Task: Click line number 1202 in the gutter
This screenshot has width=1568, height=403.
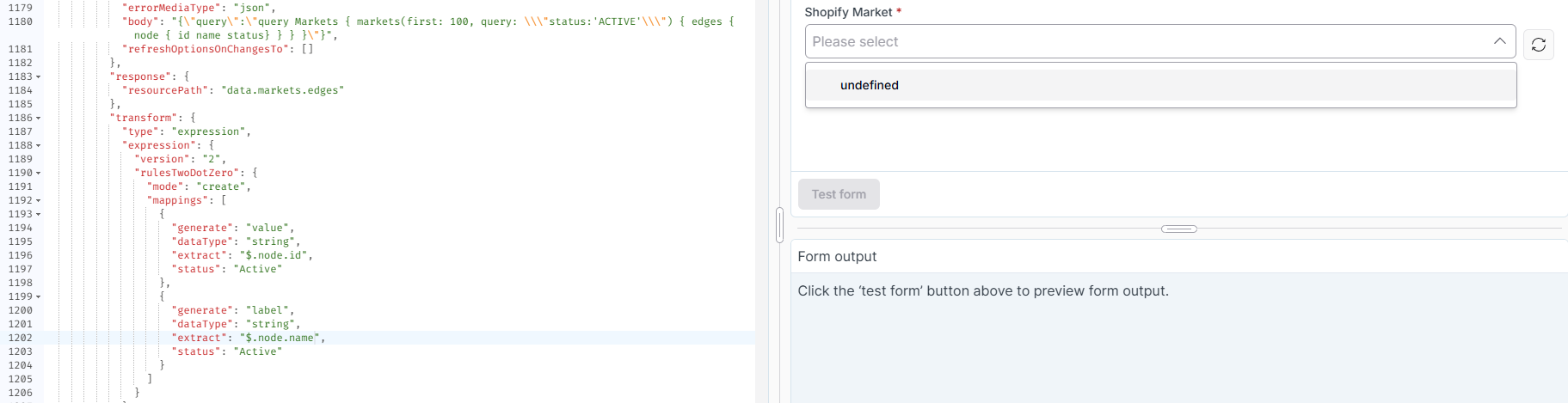Action: click(x=21, y=338)
